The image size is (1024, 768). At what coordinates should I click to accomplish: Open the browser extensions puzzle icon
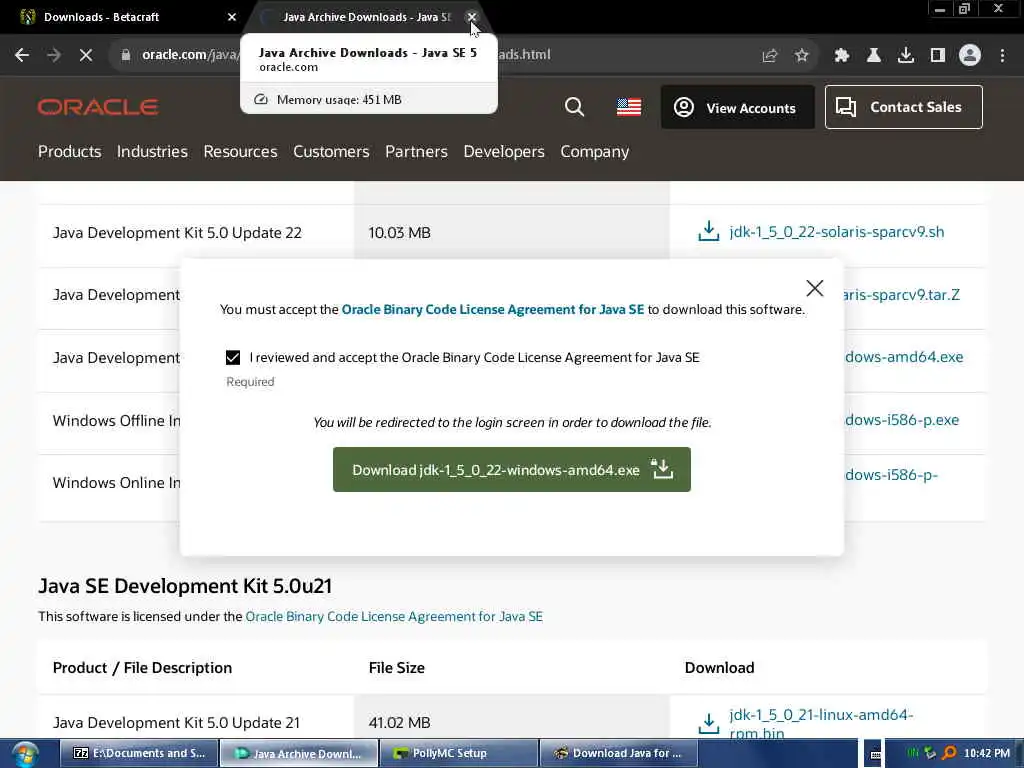pyautogui.click(x=841, y=55)
